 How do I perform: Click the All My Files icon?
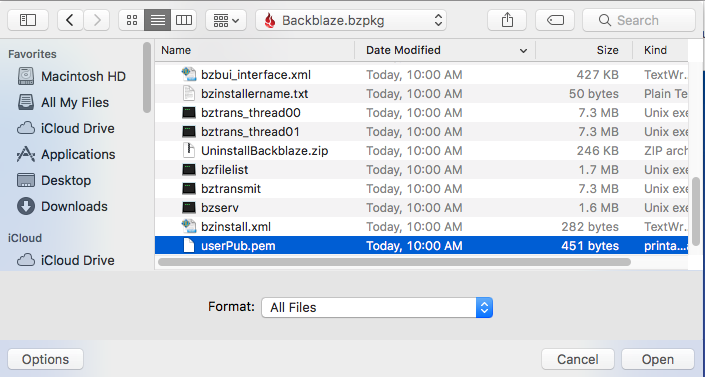26,103
